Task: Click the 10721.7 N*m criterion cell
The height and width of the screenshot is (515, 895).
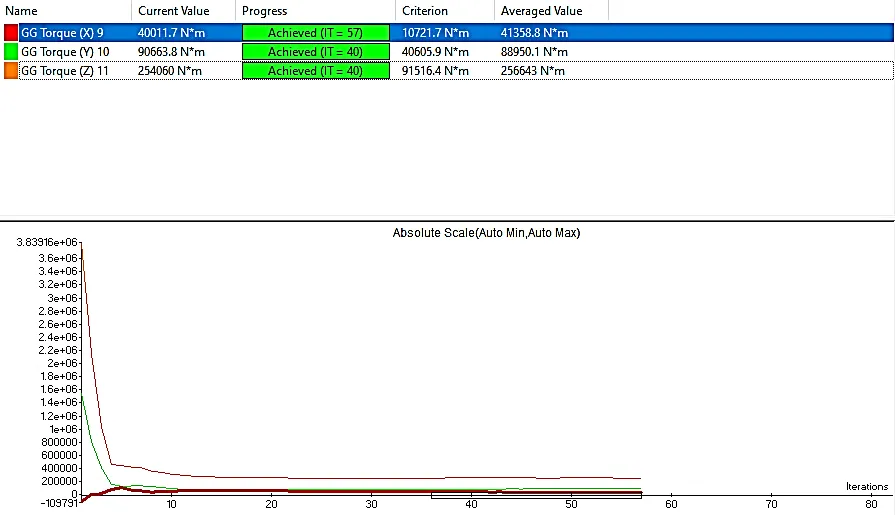Action: [435, 33]
